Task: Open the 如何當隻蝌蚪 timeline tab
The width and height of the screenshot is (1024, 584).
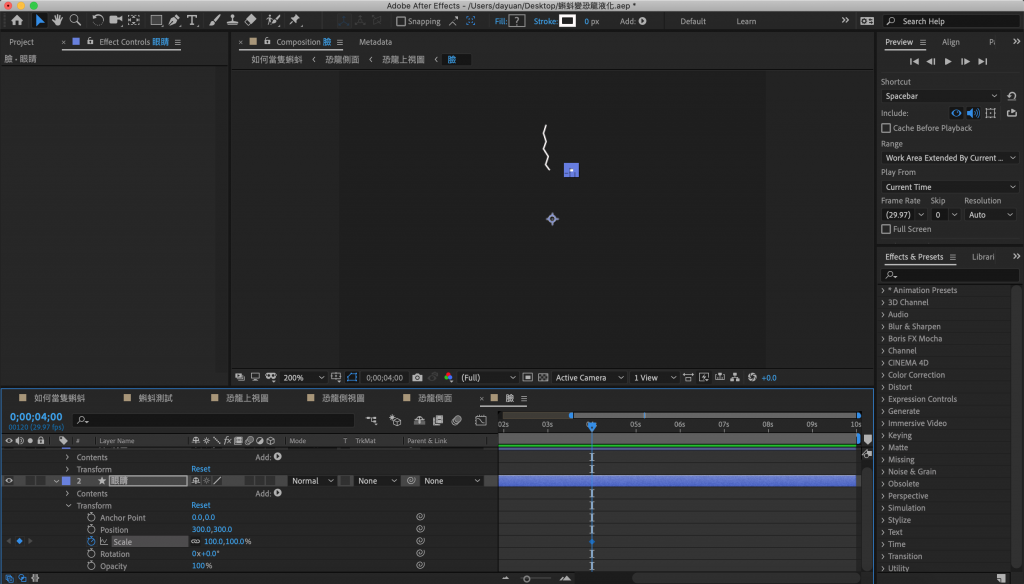Action: point(59,398)
